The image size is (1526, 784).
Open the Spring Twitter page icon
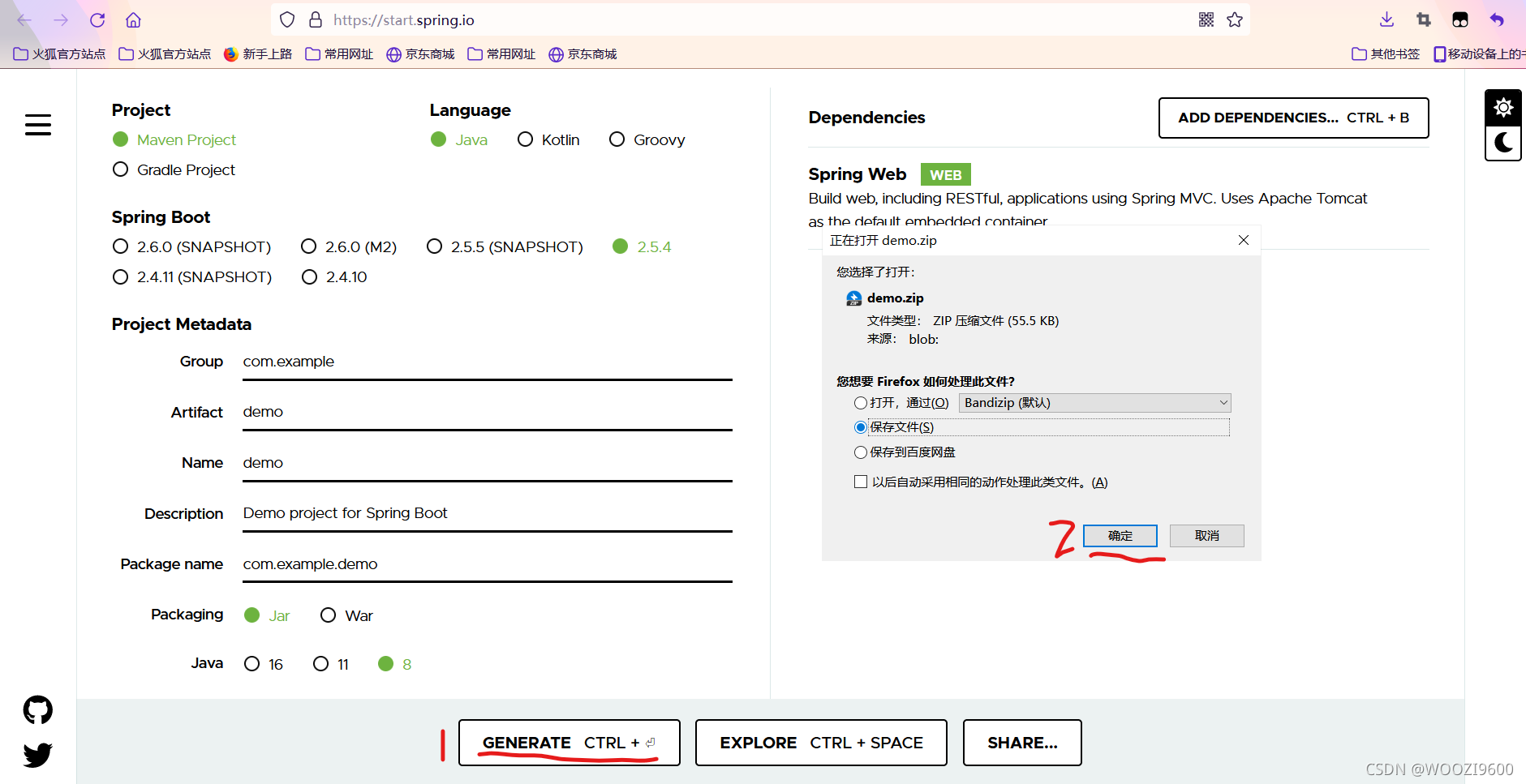pyautogui.click(x=38, y=755)
